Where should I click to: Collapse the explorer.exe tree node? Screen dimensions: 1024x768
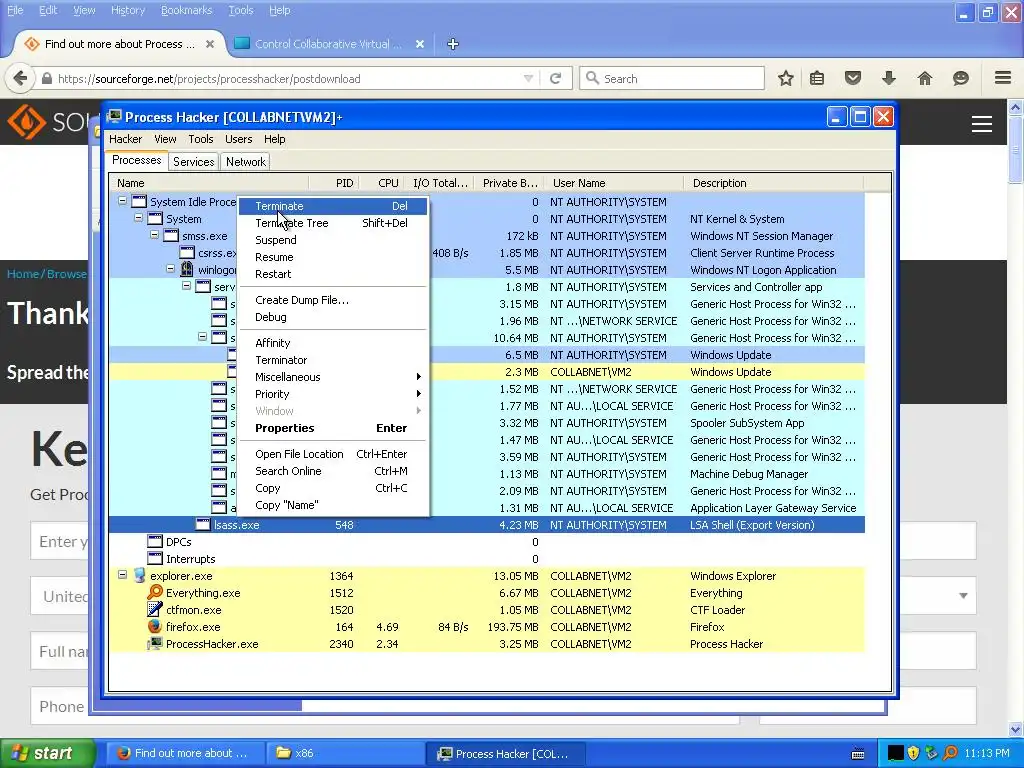(x=122, y=575)
